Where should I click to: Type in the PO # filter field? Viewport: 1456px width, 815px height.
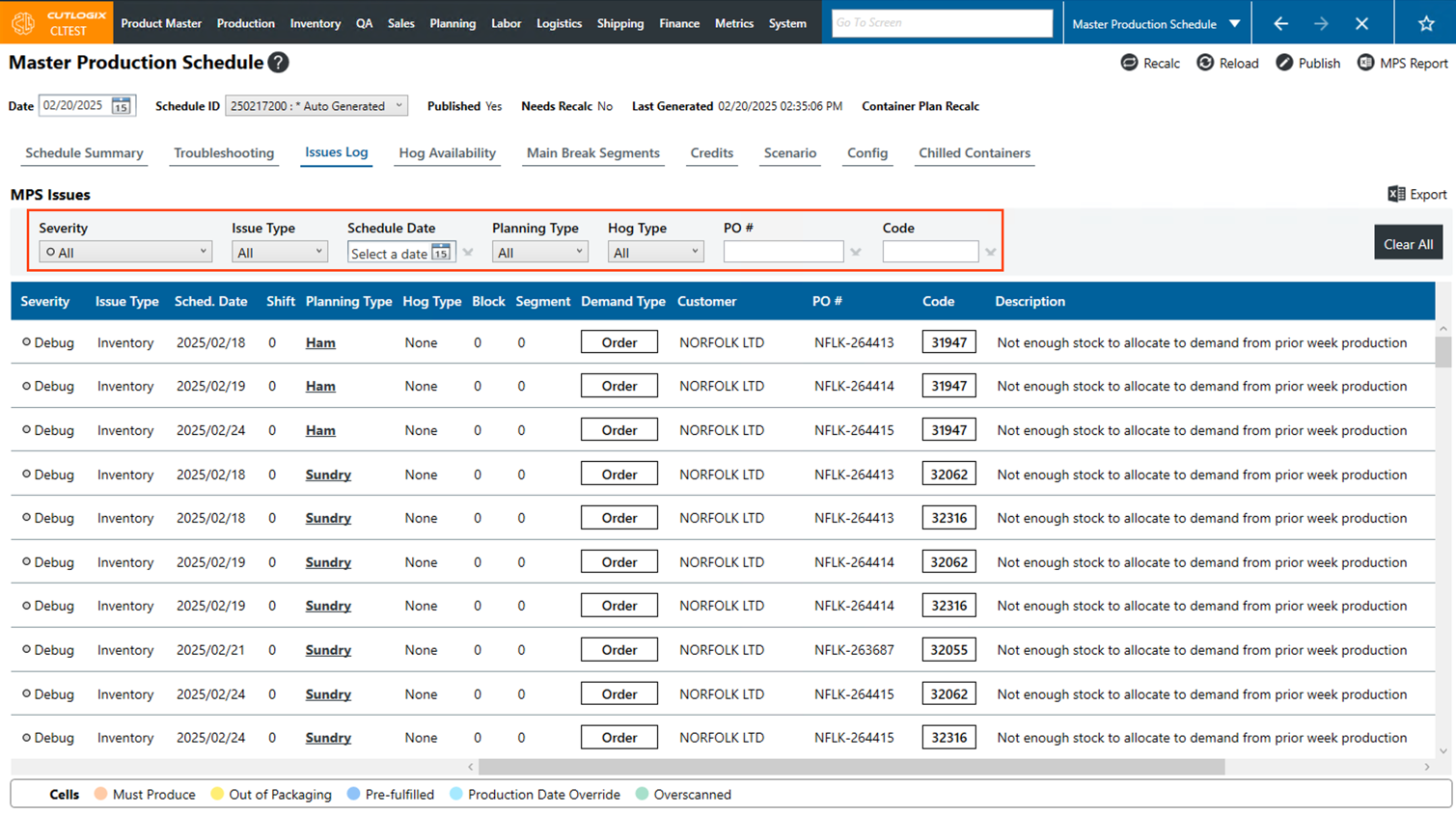click(x=783, y=252)
